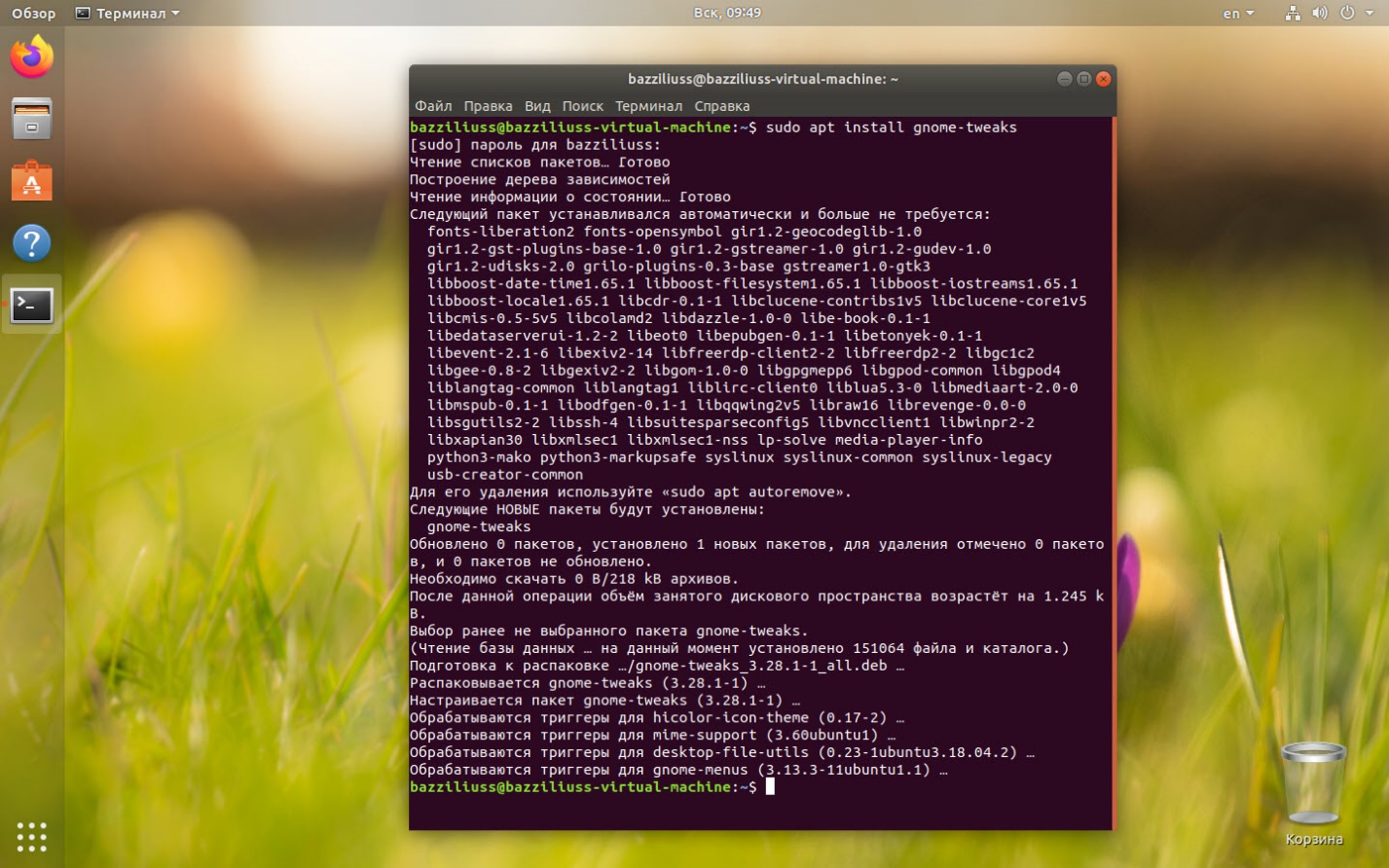Click the network status icon
The width and height of the screenshot is (1389, 868).
pos(1293,13)
